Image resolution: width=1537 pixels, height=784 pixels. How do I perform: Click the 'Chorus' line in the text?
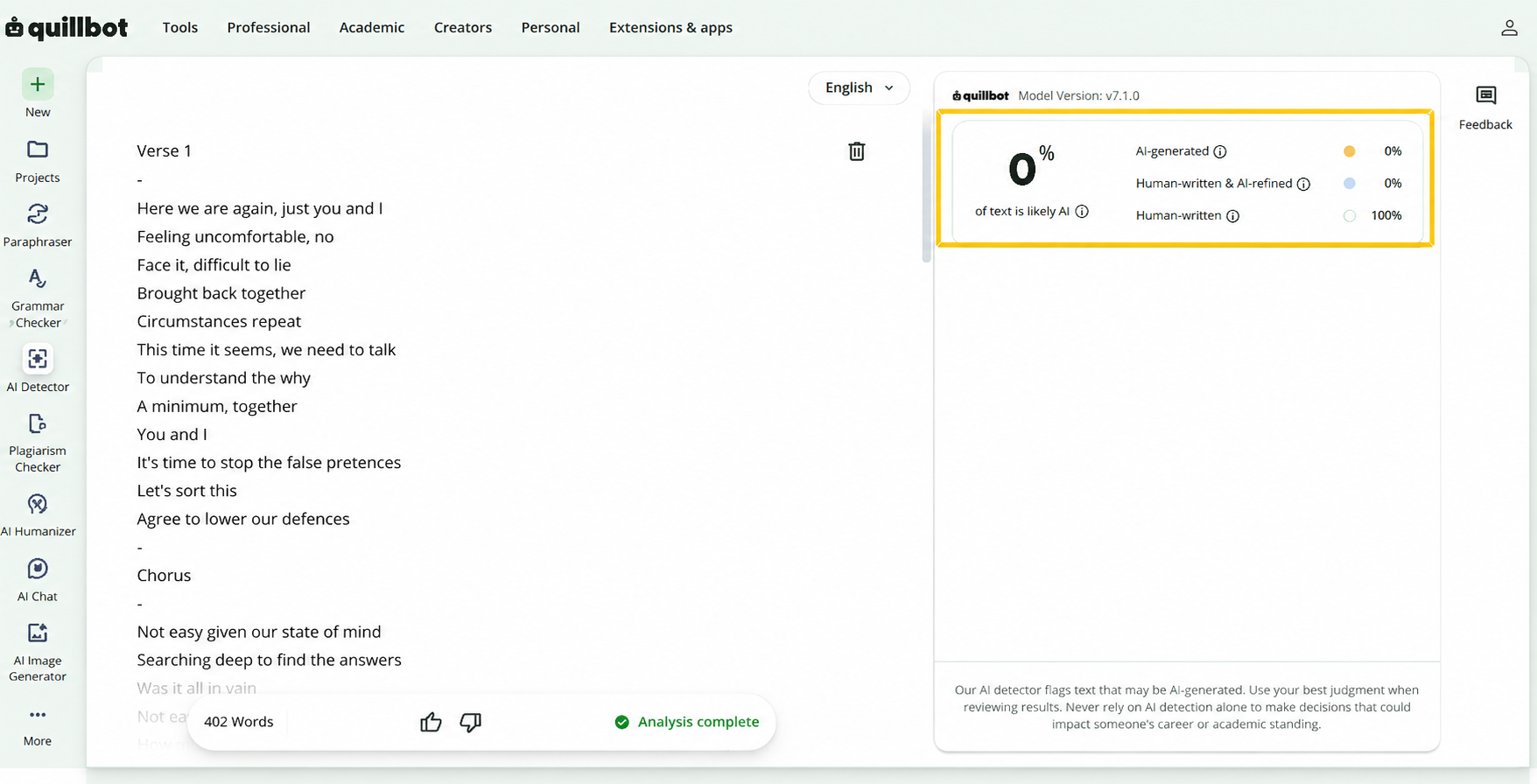tap(164, 576)
